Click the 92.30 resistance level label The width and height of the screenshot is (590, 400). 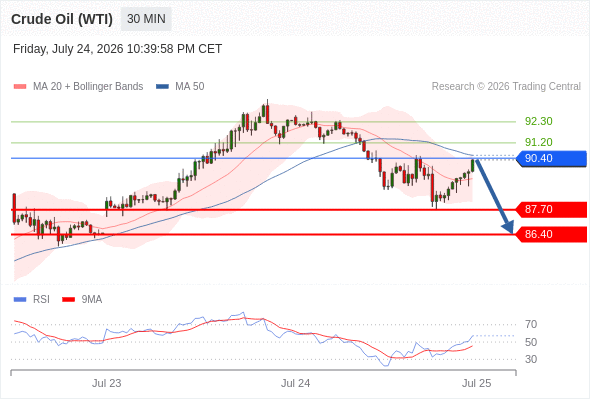(x=539, y=121)
